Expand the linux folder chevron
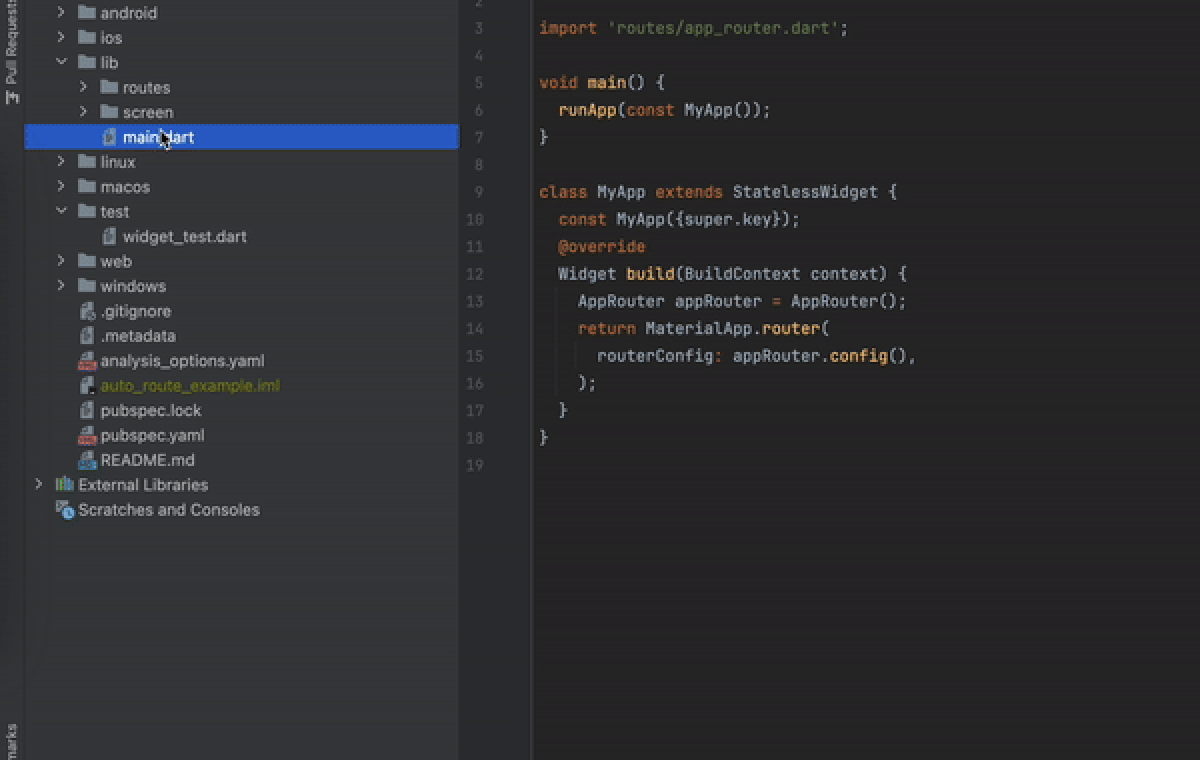 pos(61,162)
